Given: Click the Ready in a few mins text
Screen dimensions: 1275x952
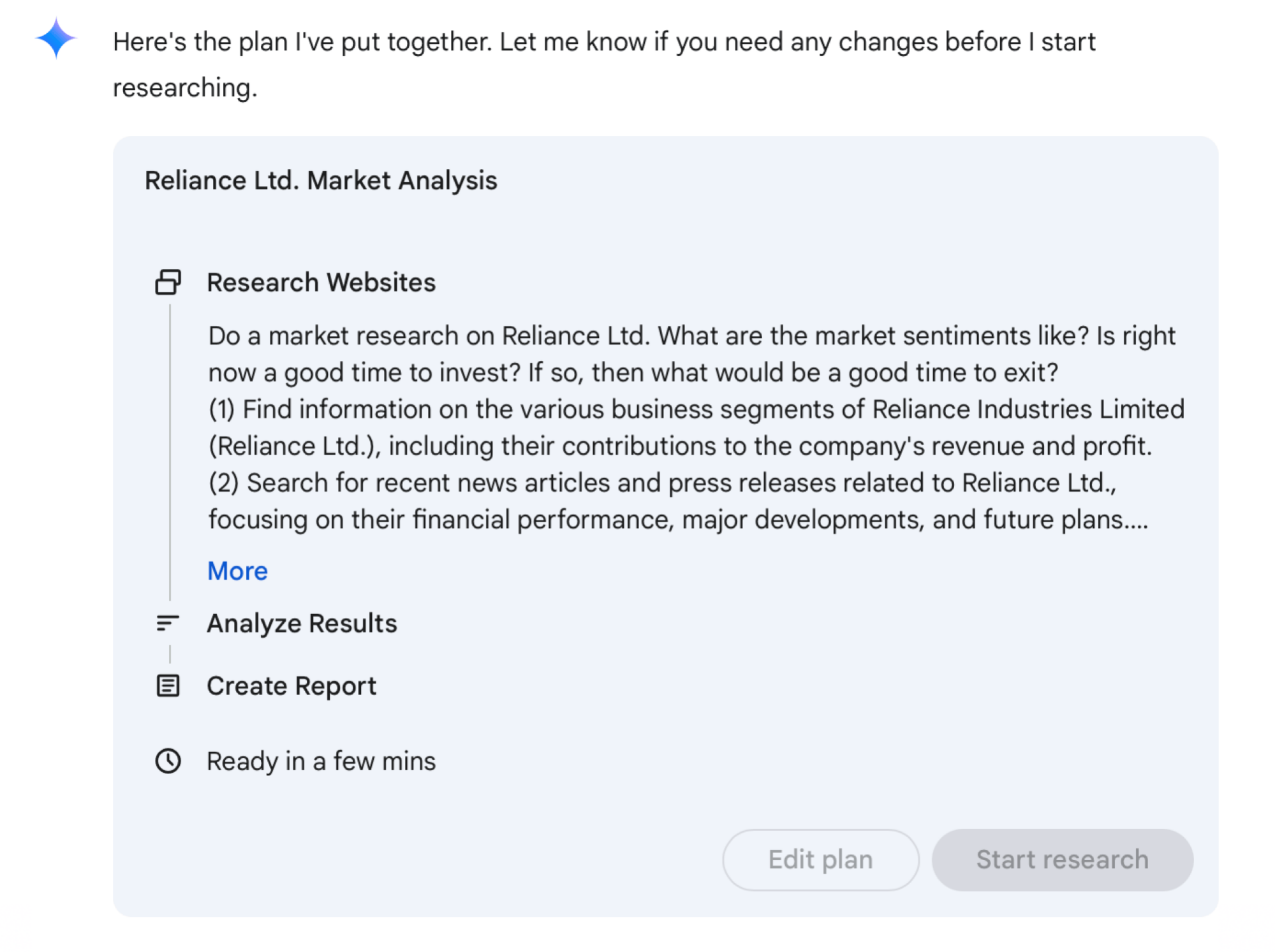Looking at the screenshot, I should pos(321,761).
